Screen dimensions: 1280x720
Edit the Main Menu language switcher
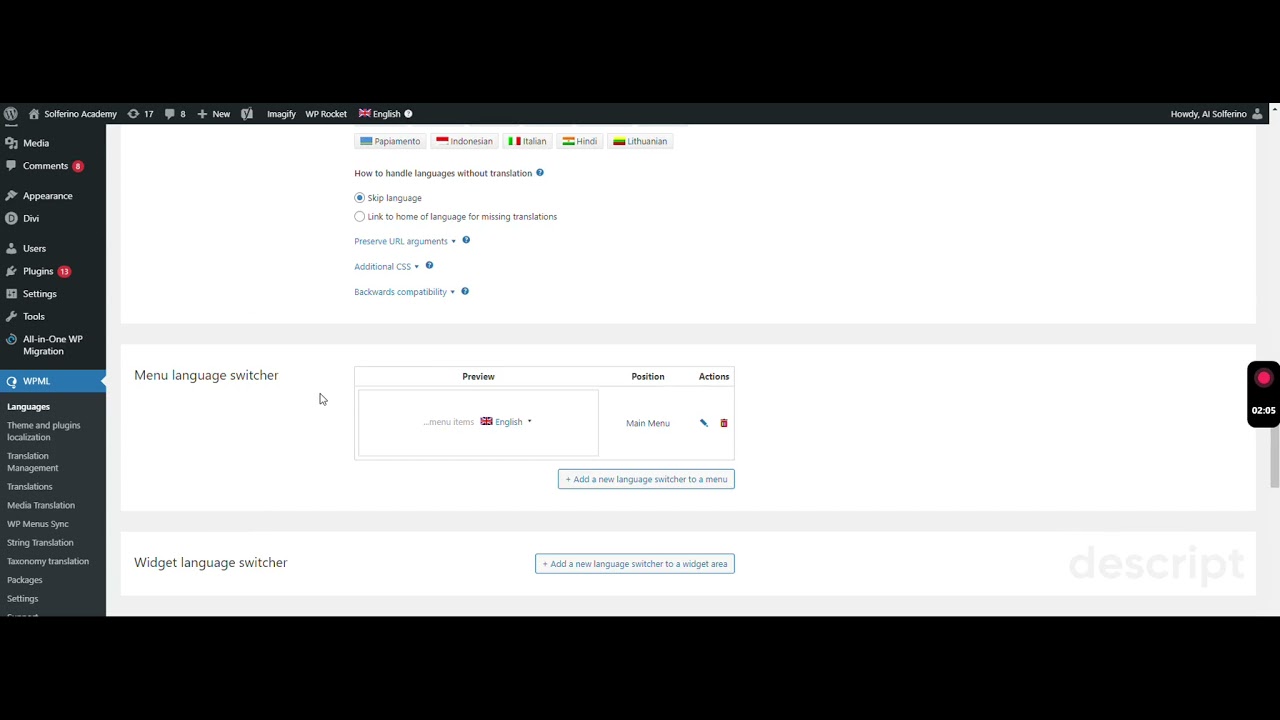704,423
